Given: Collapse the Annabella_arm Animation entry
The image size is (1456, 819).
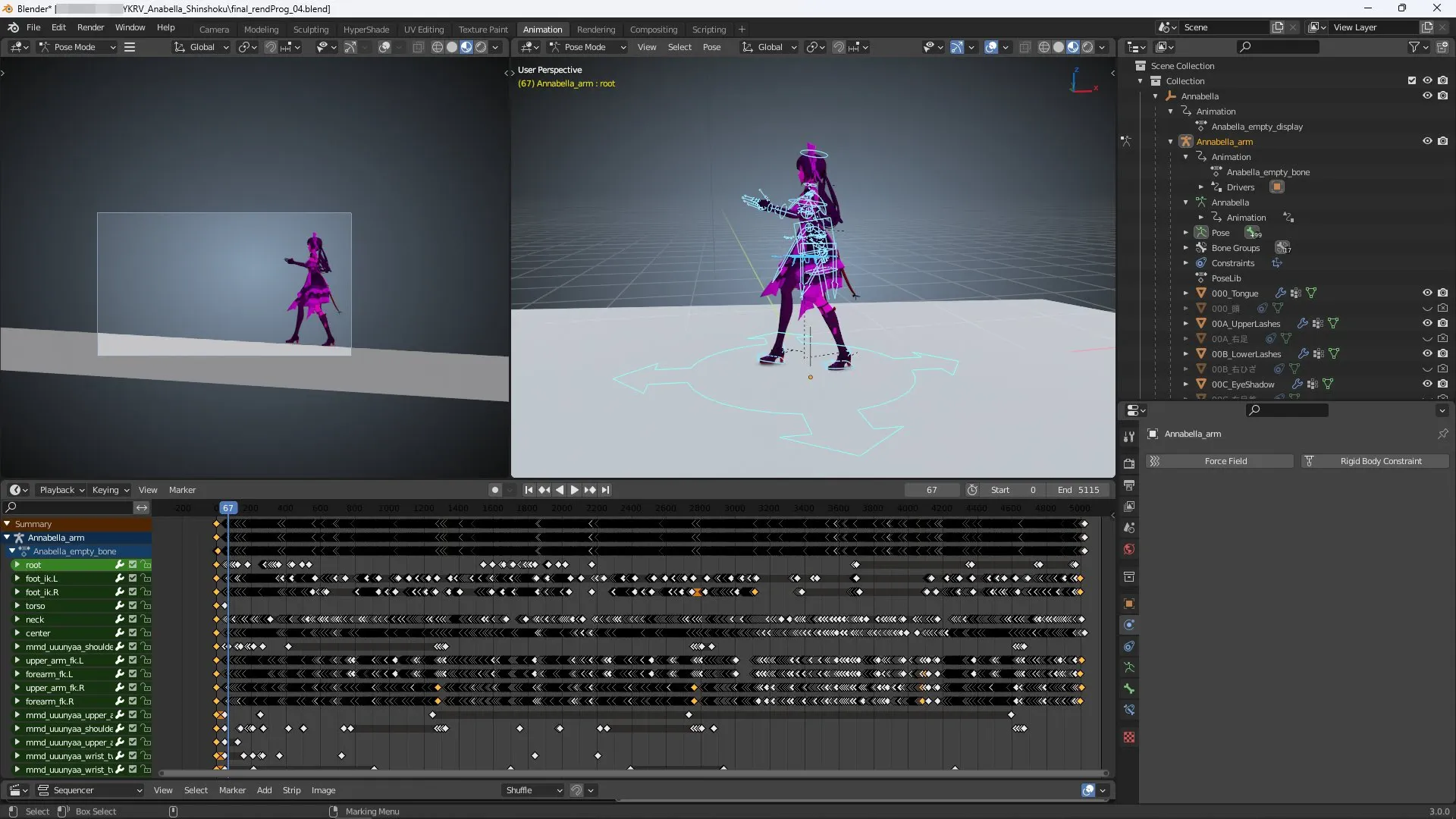Looking at the screenshot, I should pyautogui.click(x=1187, y=157).
